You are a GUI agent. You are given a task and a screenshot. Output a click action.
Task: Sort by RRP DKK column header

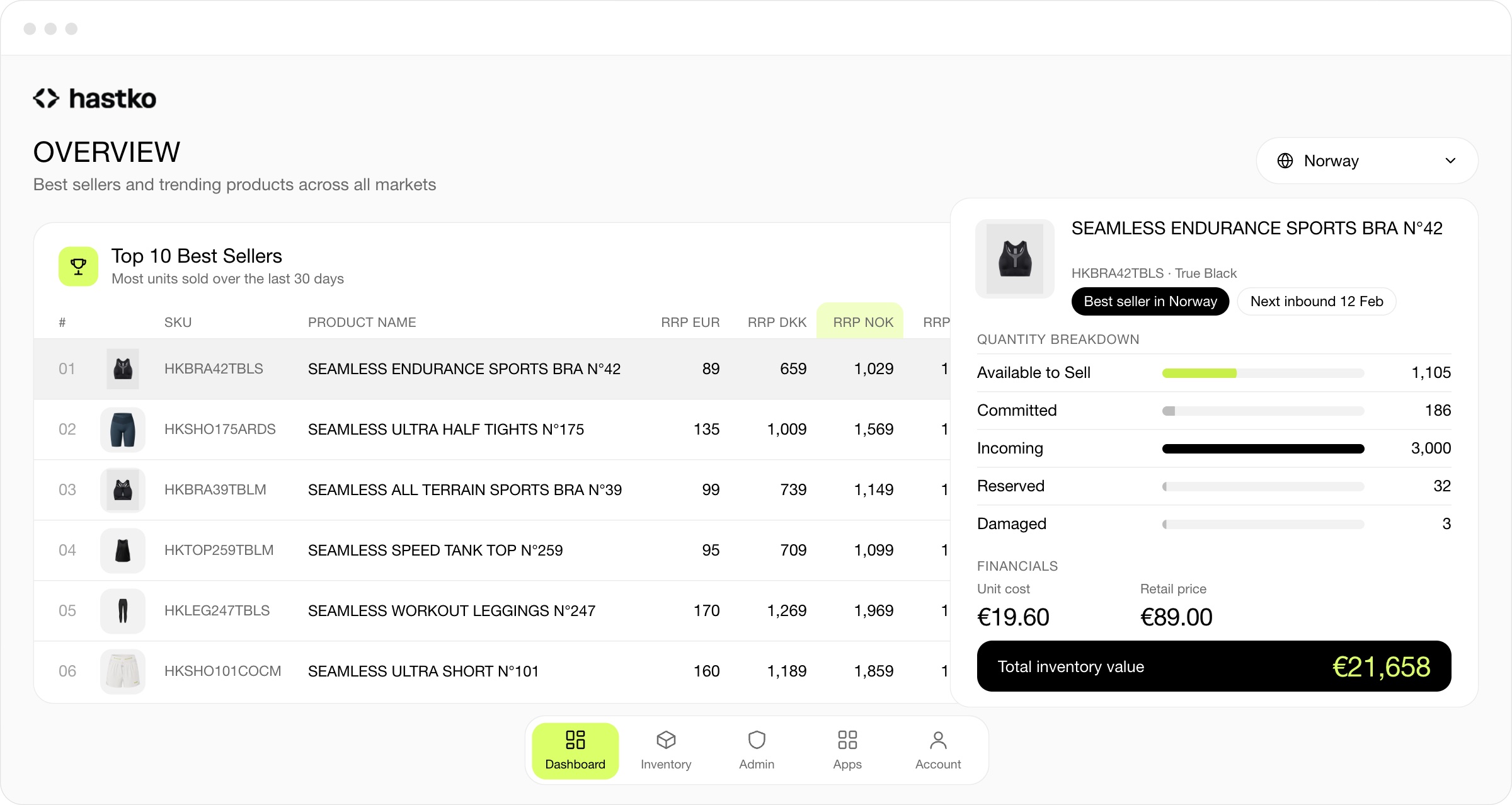coord(777,322)
